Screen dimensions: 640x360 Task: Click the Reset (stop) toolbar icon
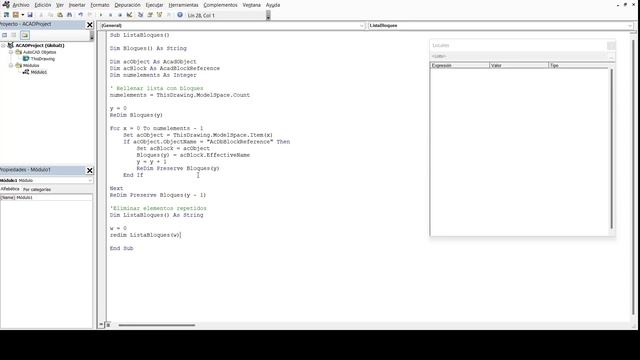[120, 15]
